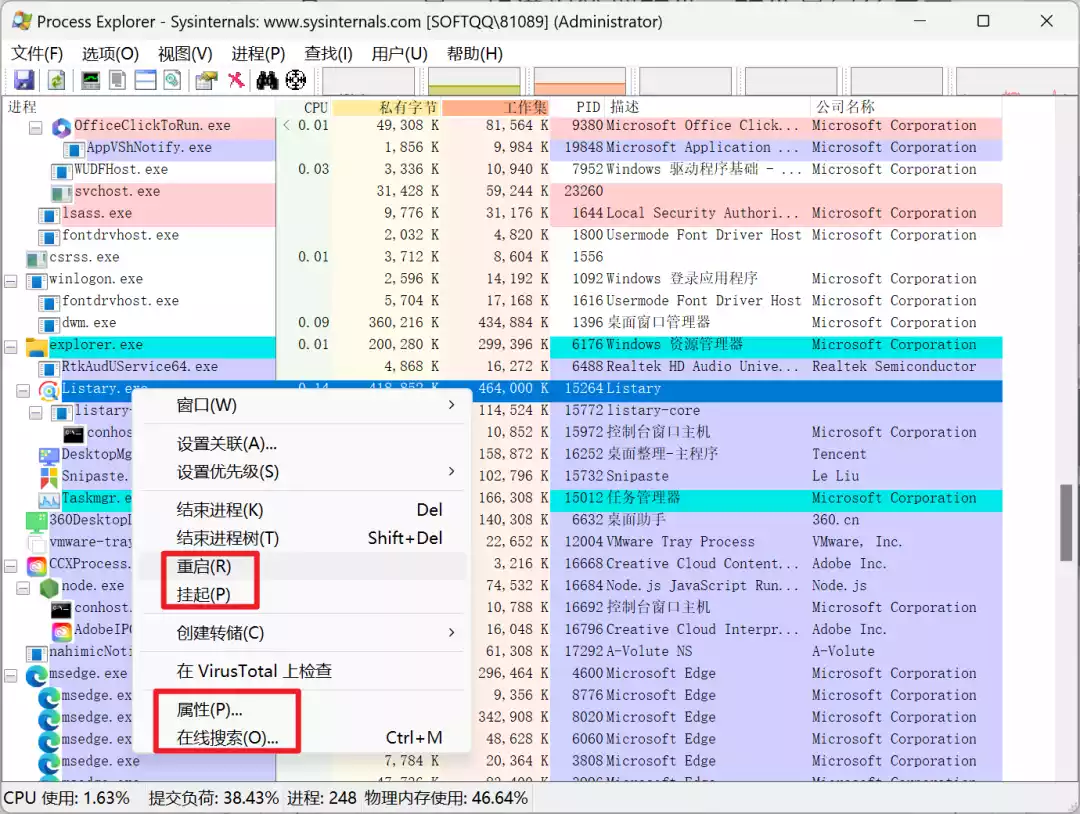Select 结束进程(K) context menu item
1080x814 pixels.
303,510
